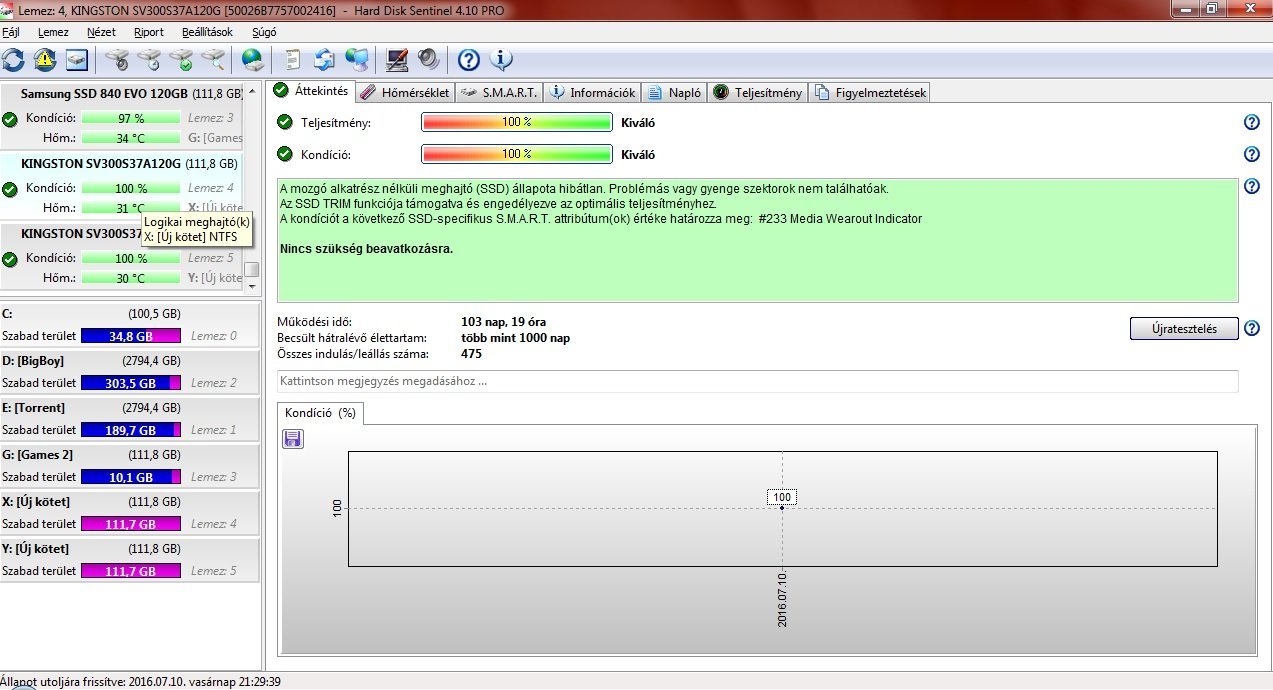Click the send report sync icon

325,60
